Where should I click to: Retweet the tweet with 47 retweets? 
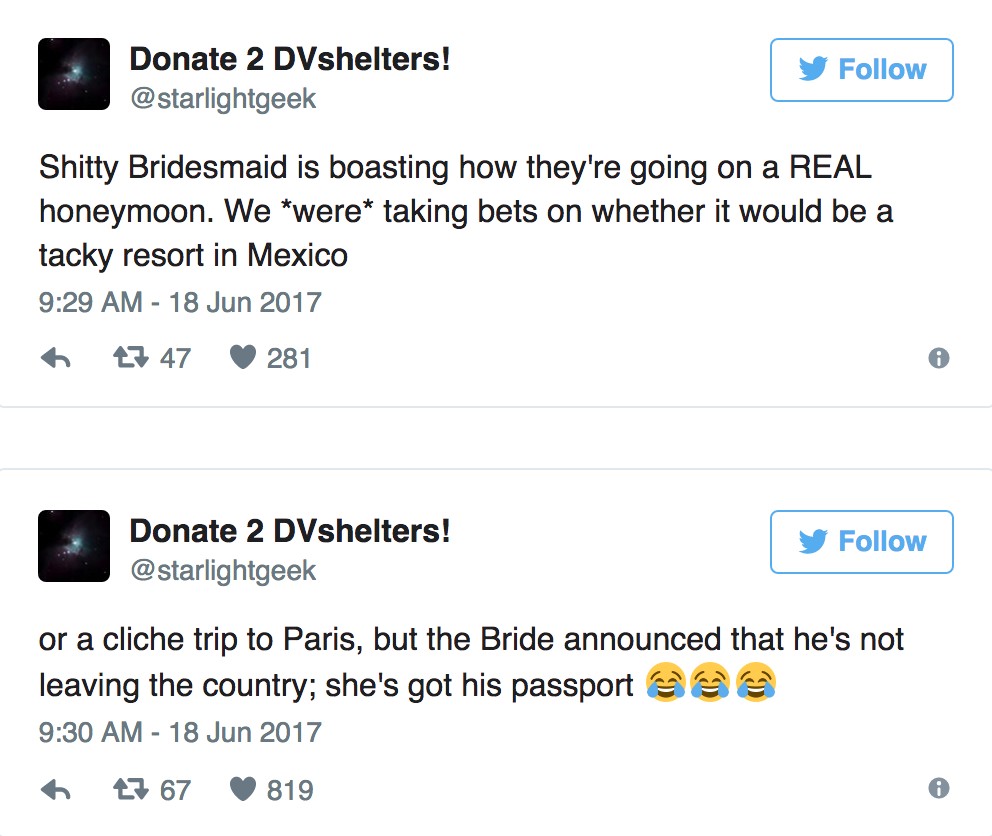tap(129, 358)
